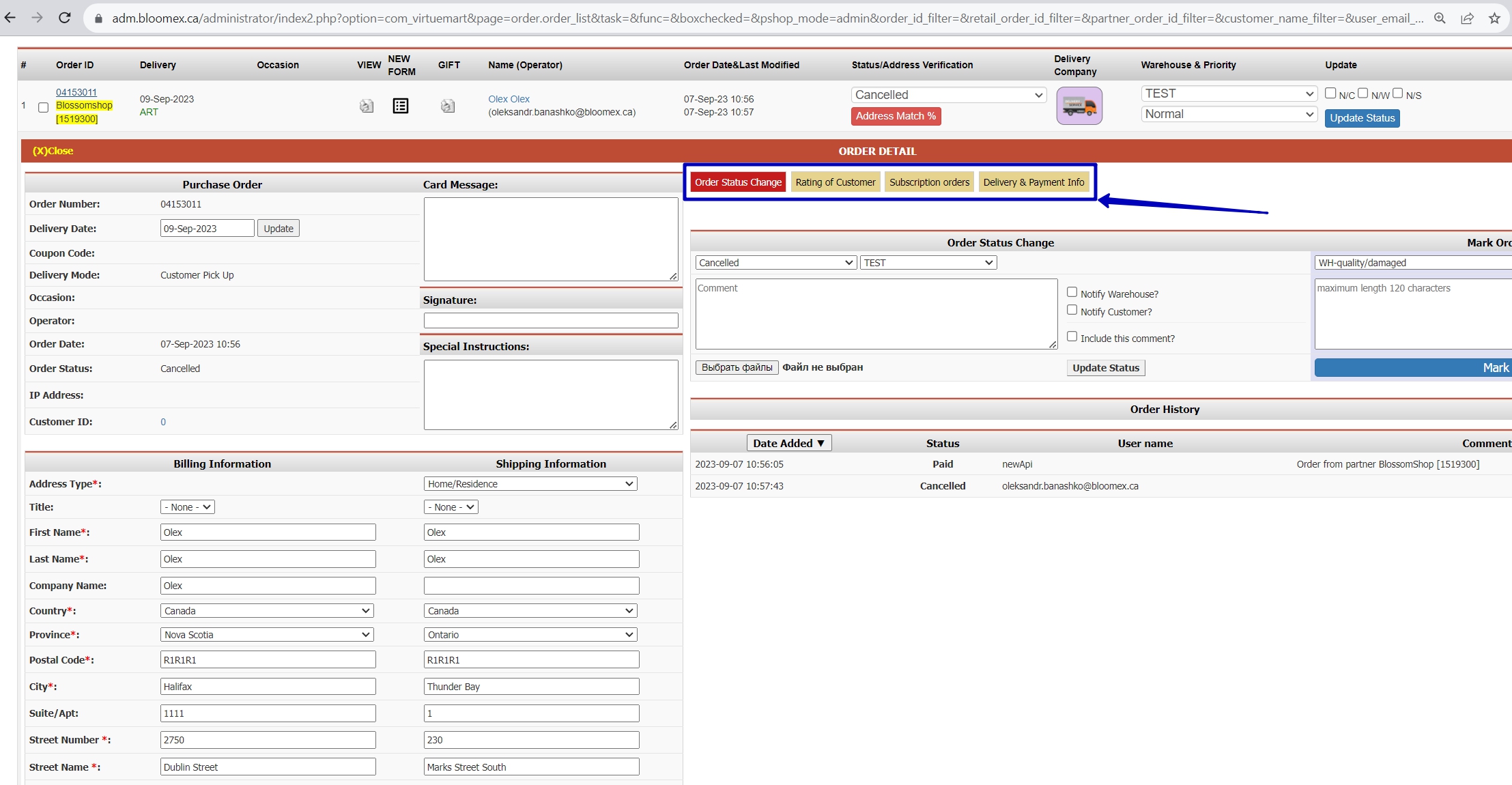Open the Normal priority dropdown
The image size is (1512, 785).
[1229, 114]
